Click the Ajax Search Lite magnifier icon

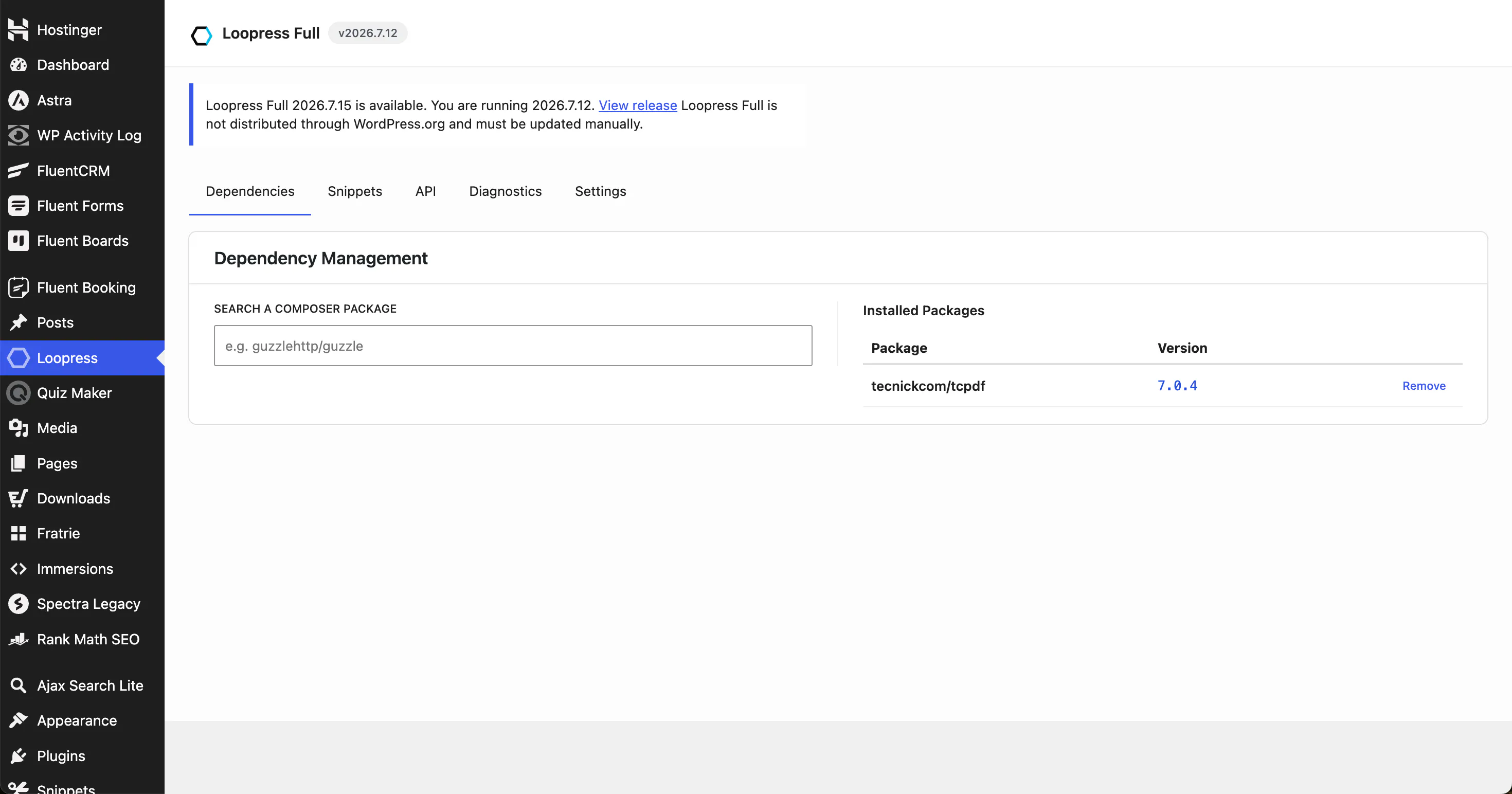pos(18,685)
